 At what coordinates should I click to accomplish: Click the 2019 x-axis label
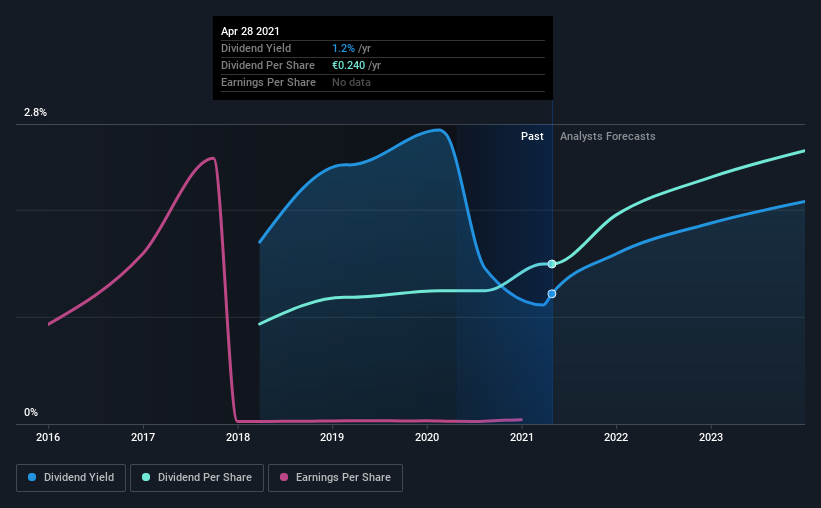point(332,437)
